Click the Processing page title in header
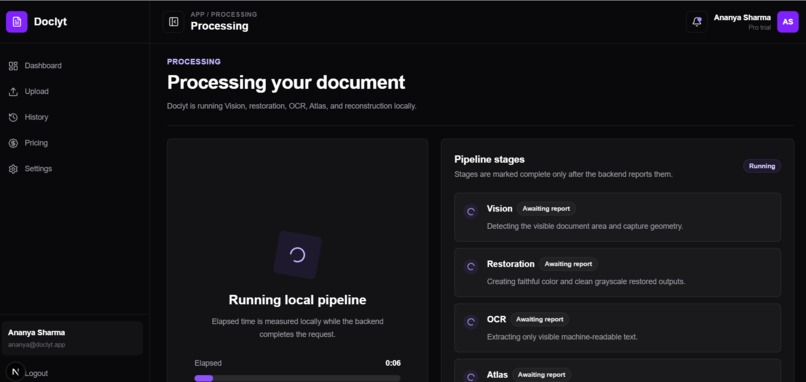The image size is (806, 382). [219, 26]
